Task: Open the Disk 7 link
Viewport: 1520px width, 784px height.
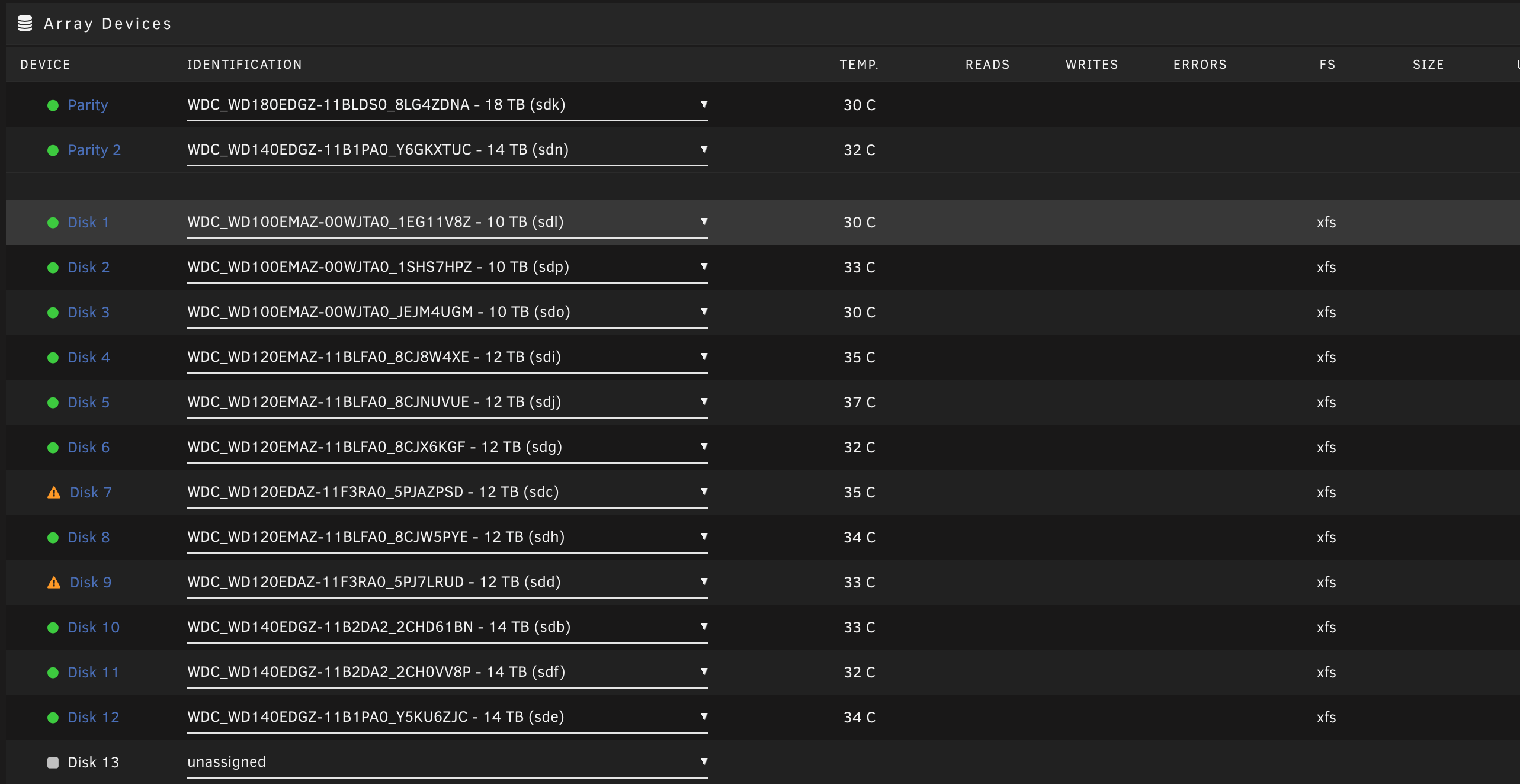Action: pos(91,493)
